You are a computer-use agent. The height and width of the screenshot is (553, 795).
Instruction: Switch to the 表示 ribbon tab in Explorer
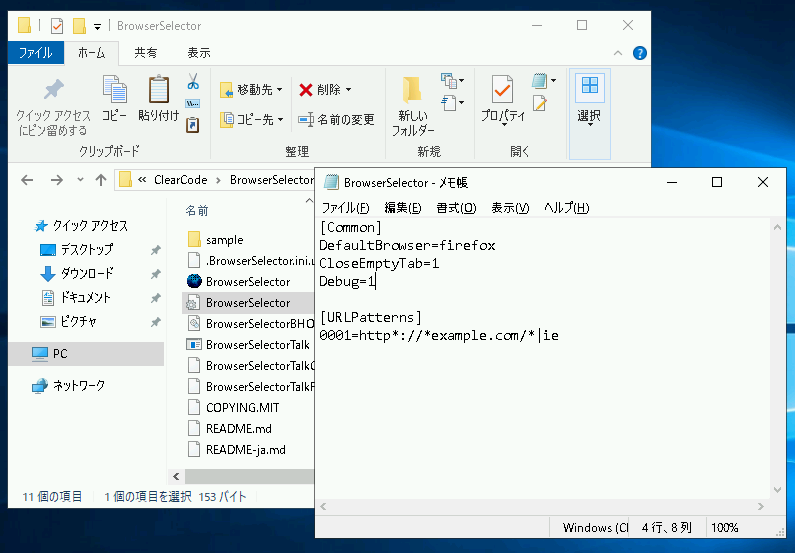[199, 53]
